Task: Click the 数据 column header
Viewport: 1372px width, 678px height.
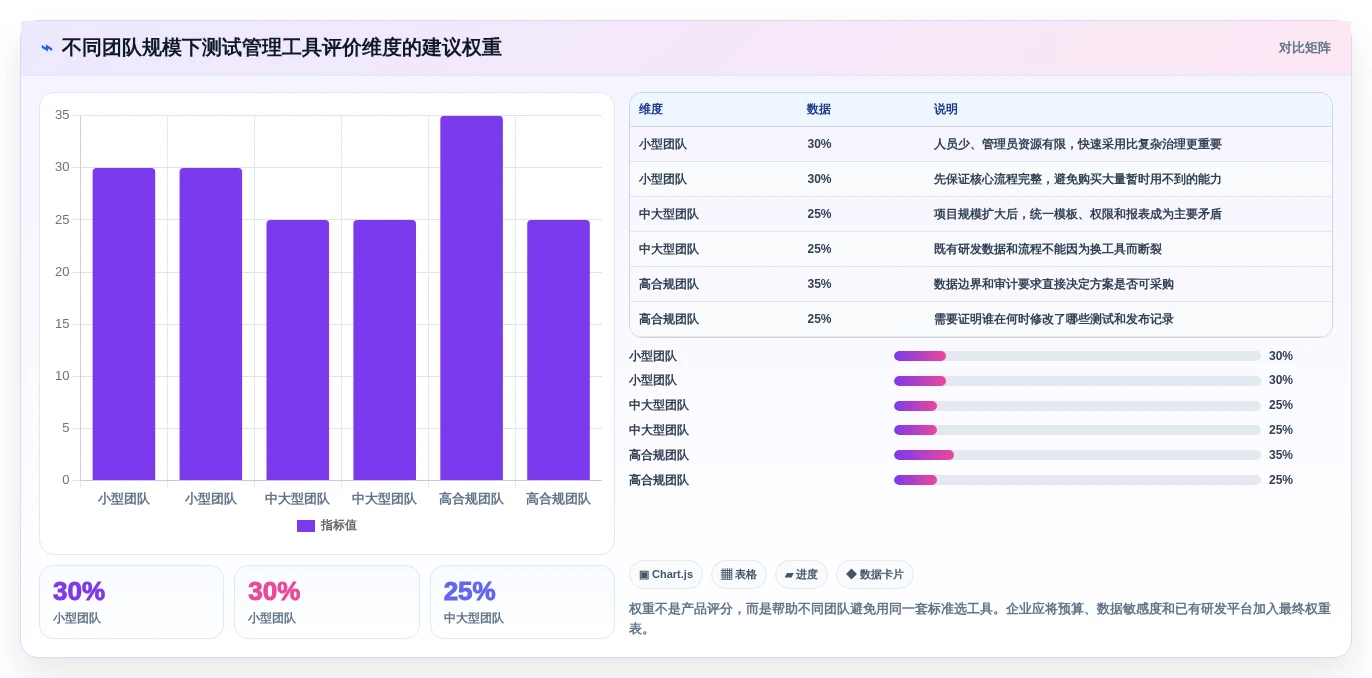Action: 819,110
